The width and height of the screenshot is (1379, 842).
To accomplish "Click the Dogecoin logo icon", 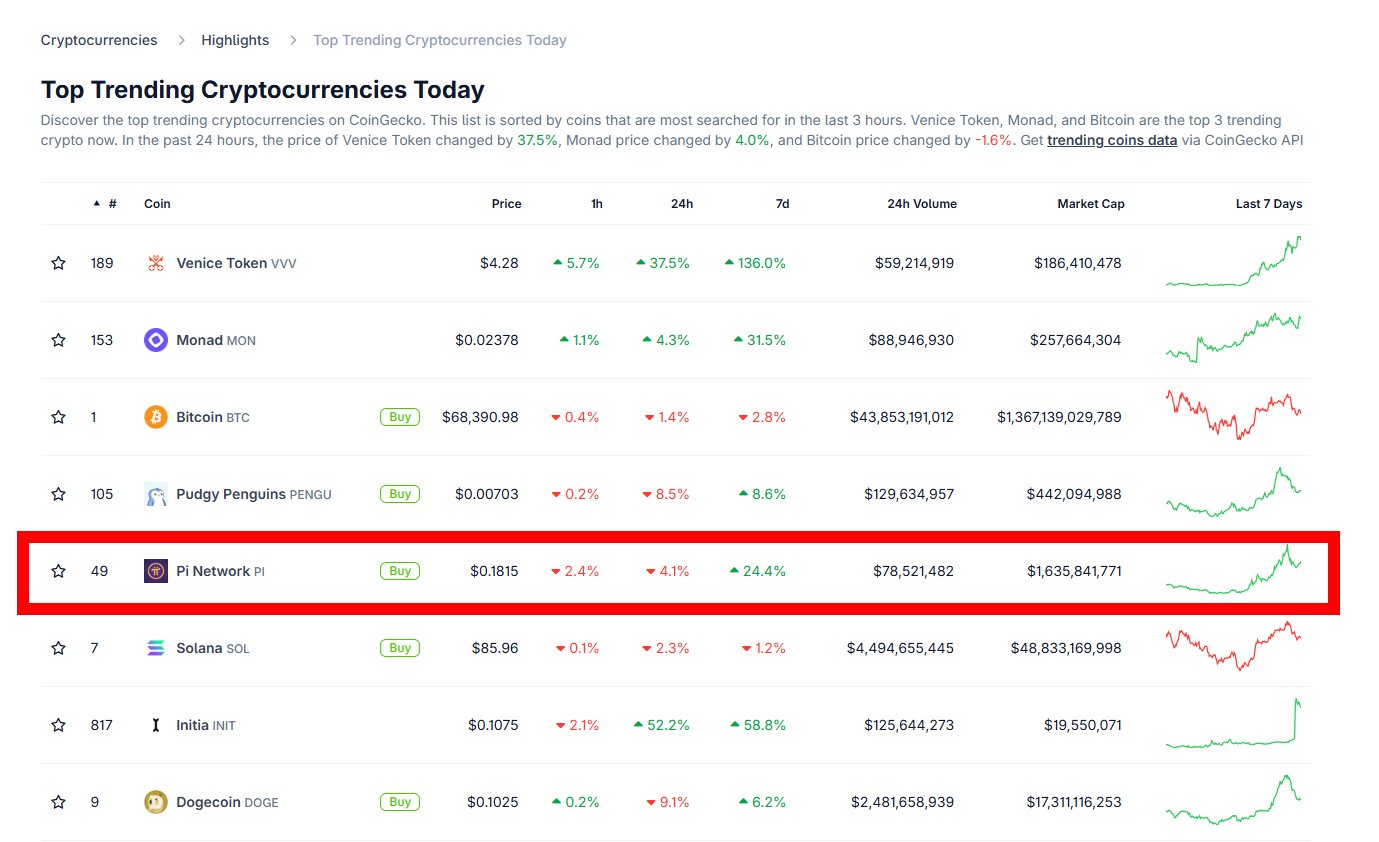I will point(155,802).
